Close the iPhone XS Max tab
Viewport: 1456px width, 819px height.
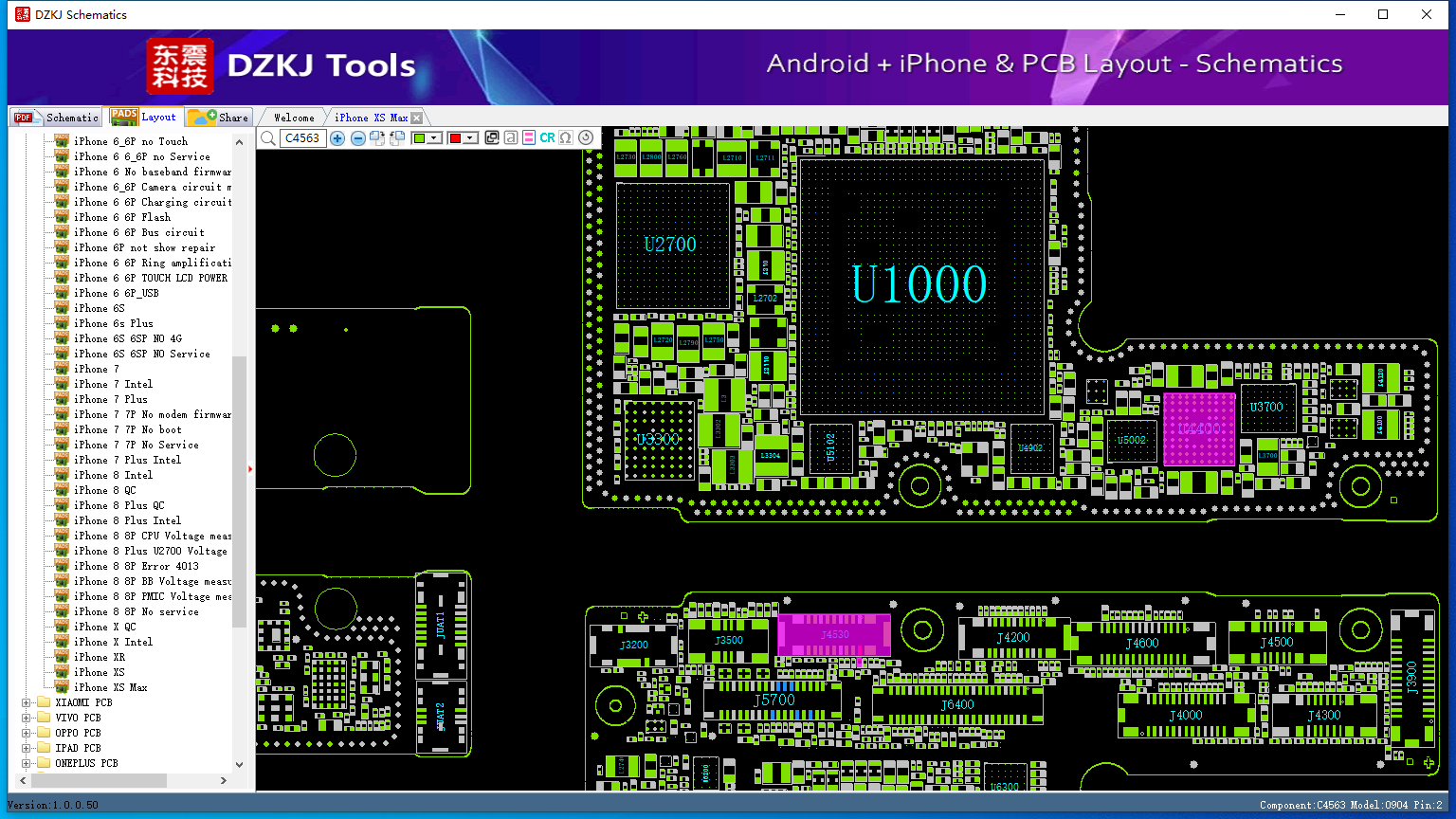click(417, 118)
